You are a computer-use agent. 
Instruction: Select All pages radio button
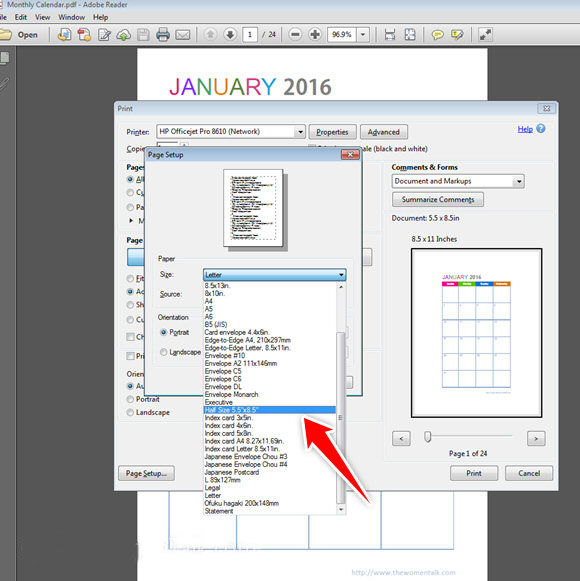point(130,179)
